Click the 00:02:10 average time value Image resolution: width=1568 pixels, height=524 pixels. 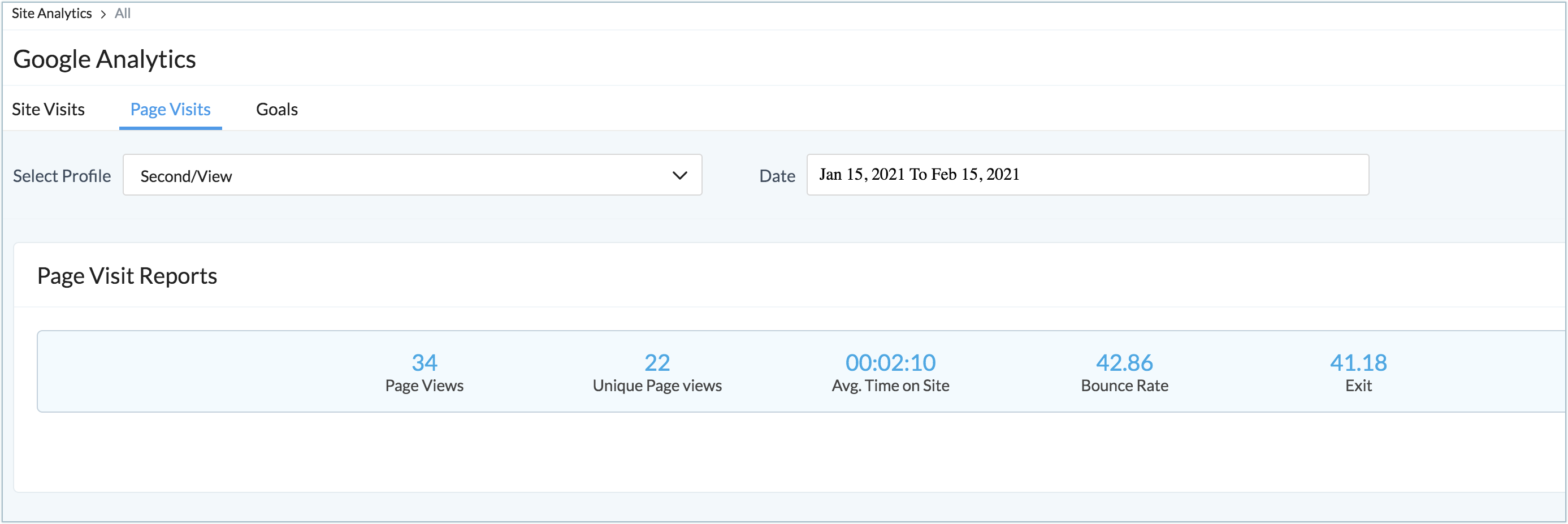890,363
